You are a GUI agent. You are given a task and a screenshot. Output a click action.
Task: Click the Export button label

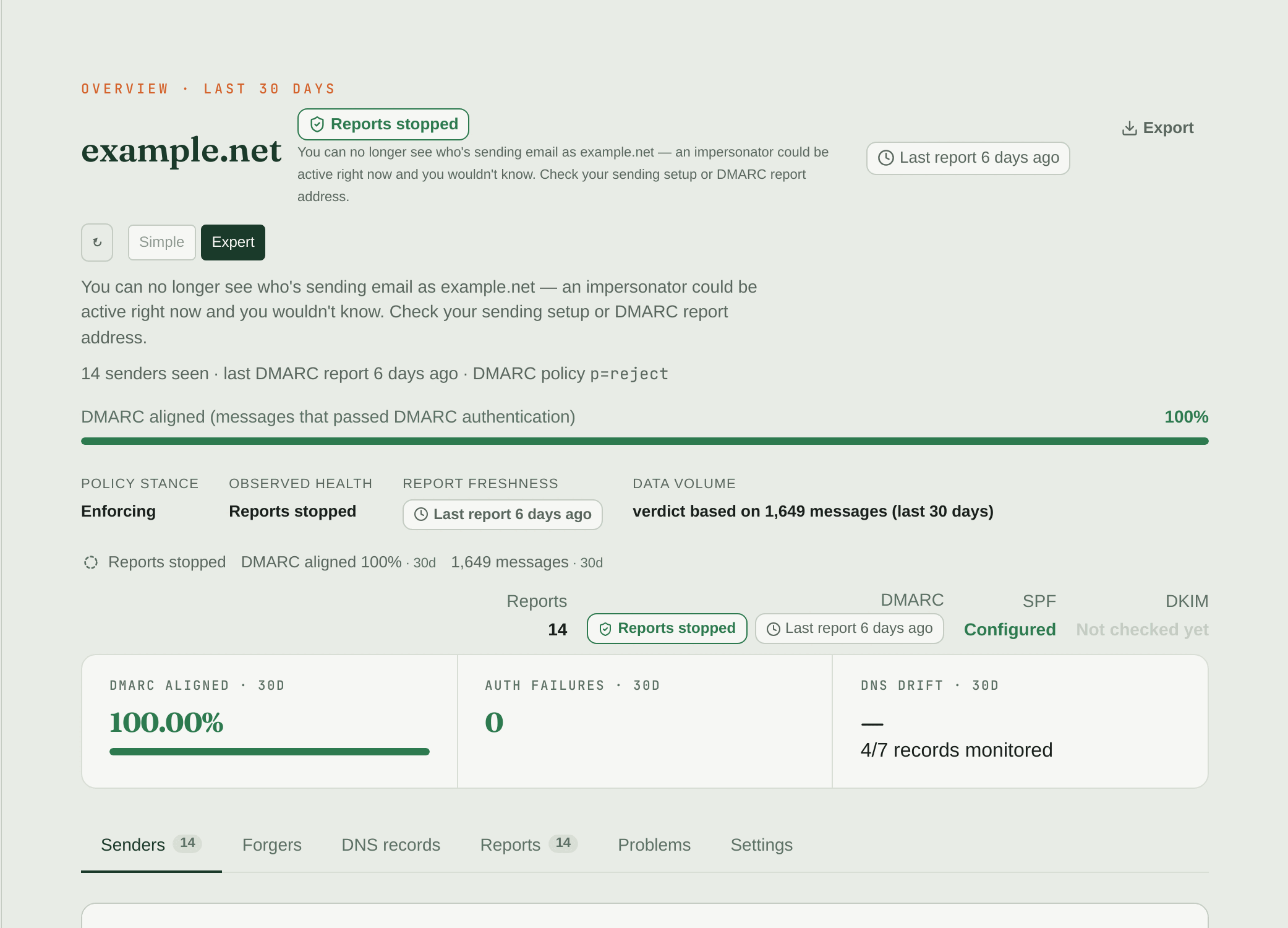click(x=1168, y=128)
